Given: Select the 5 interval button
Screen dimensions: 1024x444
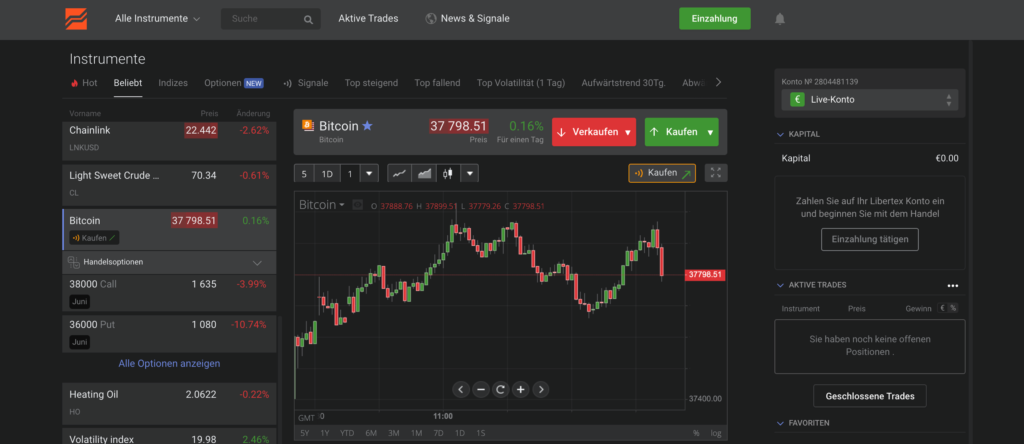Looking at the screenshot, I should 304,174.
